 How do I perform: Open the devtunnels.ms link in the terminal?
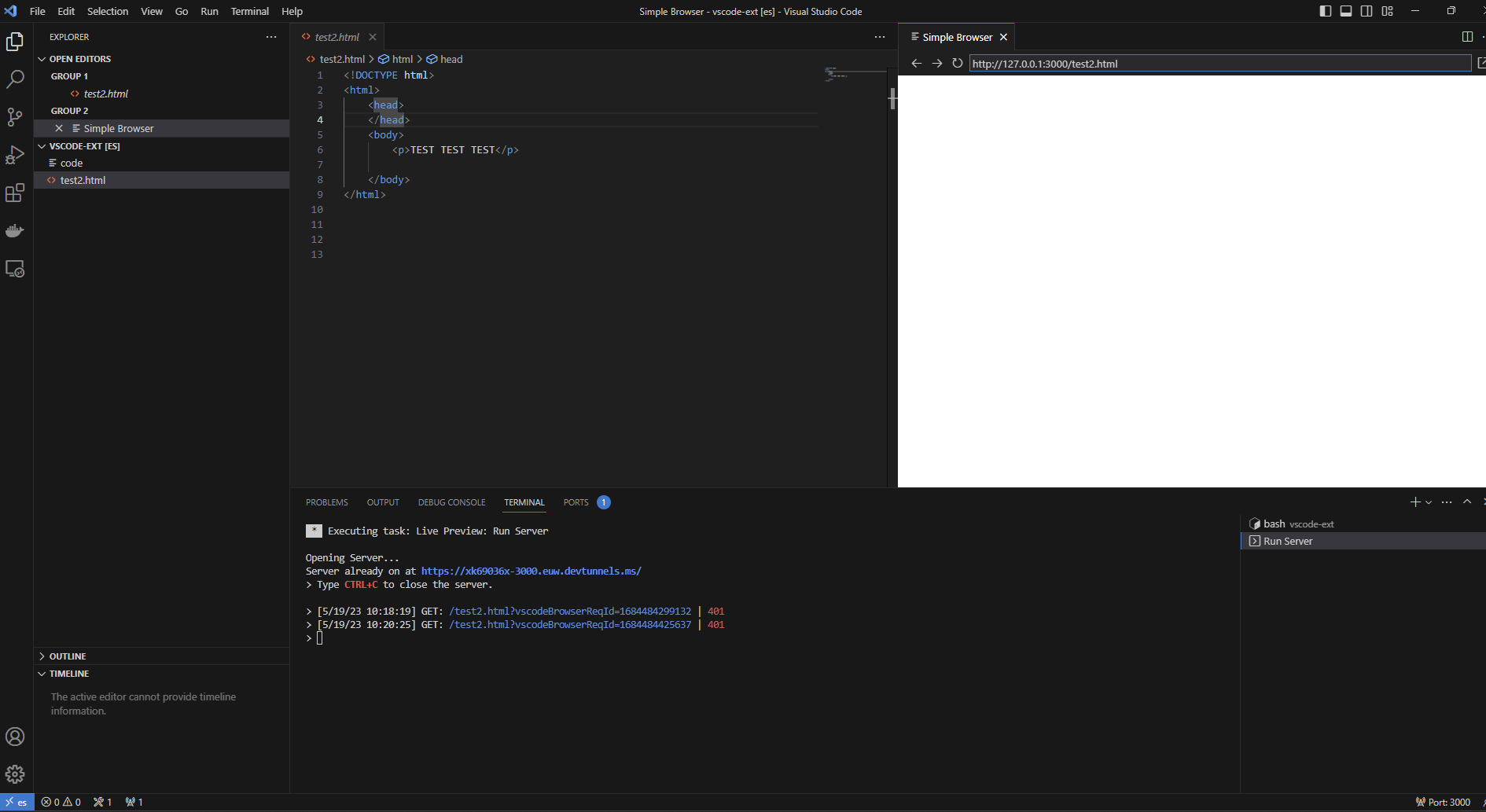coord(532,571)
